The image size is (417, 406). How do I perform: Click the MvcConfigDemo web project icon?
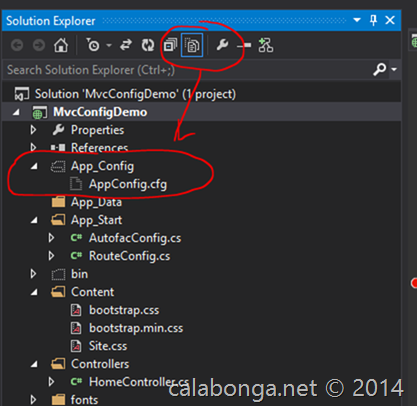[40, 113]
